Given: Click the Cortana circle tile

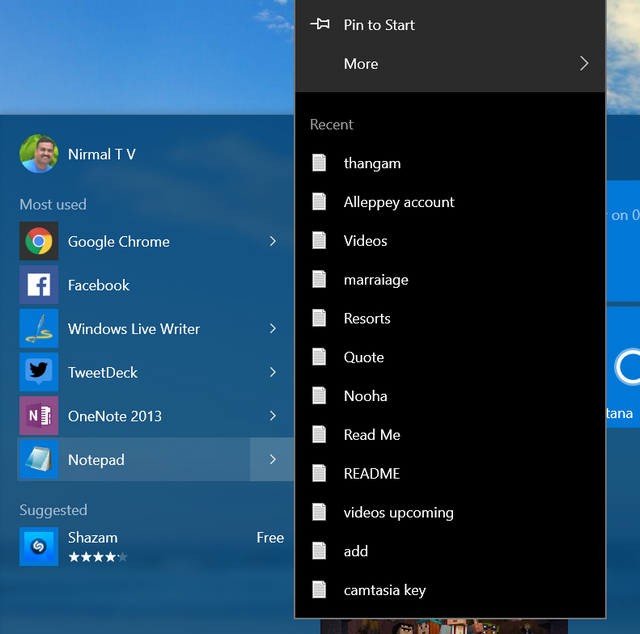Looking at the screenshot, I should coord(627,367).
